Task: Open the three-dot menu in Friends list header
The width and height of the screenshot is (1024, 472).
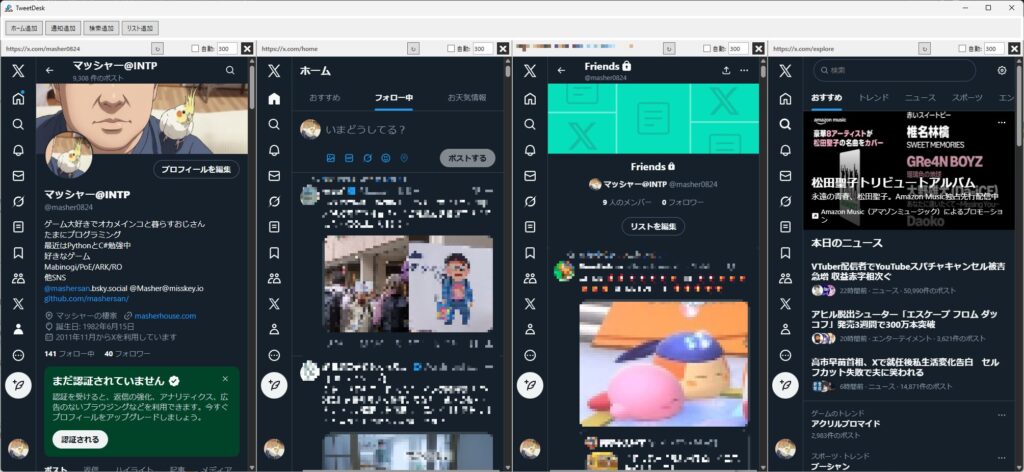Action: [x=744, y=71]
